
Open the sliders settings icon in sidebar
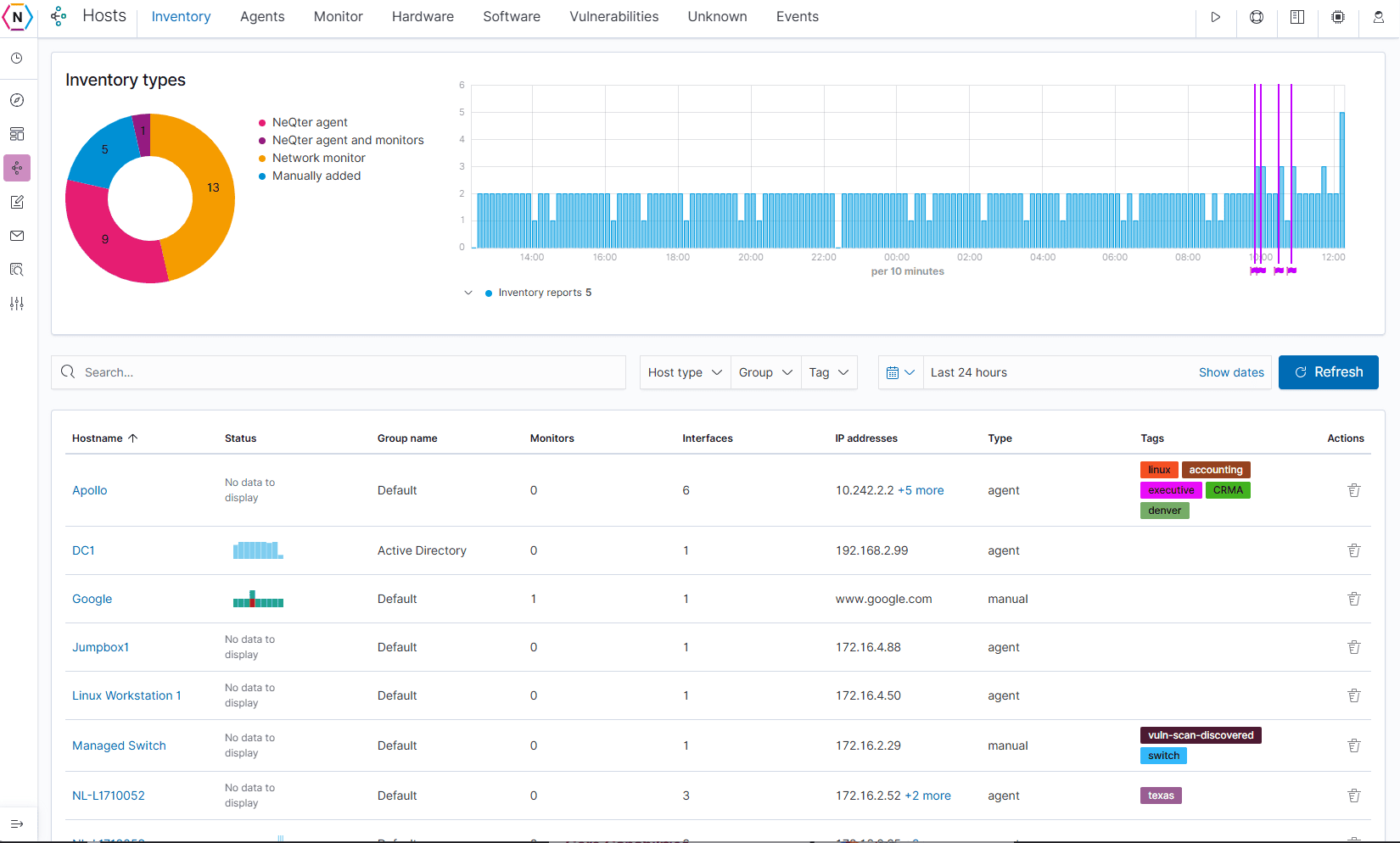(x=17, y=304)
